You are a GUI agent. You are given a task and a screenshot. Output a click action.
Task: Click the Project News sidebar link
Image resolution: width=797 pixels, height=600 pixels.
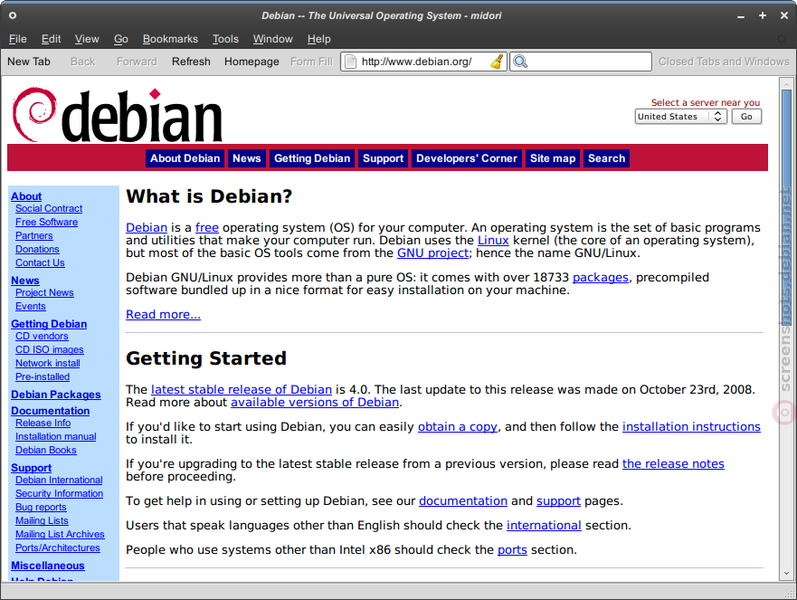(x=44, y=293)
